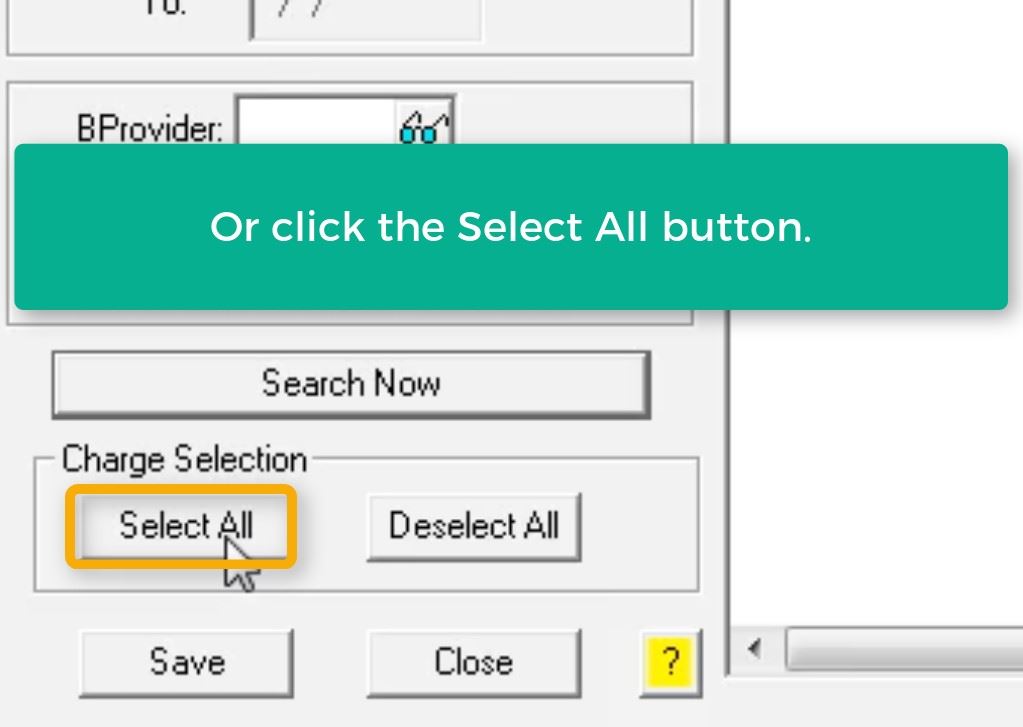Click the BProvider field label
The width and height of the screenshot is (1023, 727).
[149, 128]
